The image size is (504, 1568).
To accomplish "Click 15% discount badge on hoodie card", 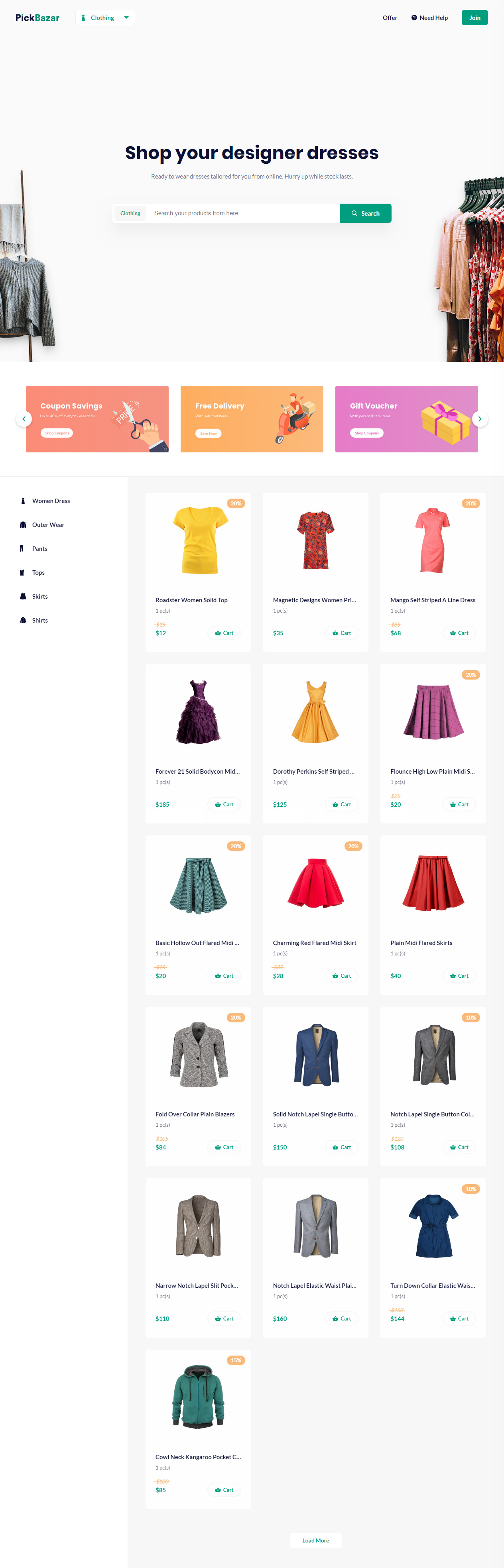I will [236, 1360].
